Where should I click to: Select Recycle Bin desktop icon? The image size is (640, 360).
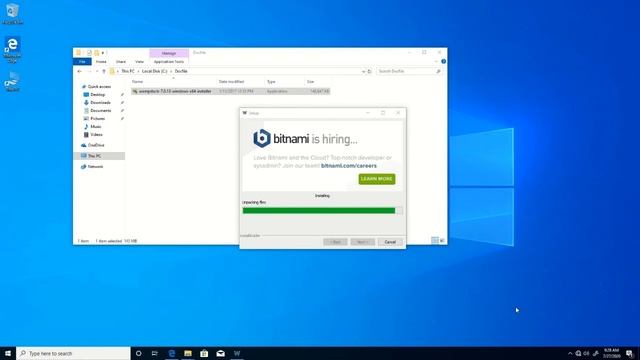(x=12, y=13)
